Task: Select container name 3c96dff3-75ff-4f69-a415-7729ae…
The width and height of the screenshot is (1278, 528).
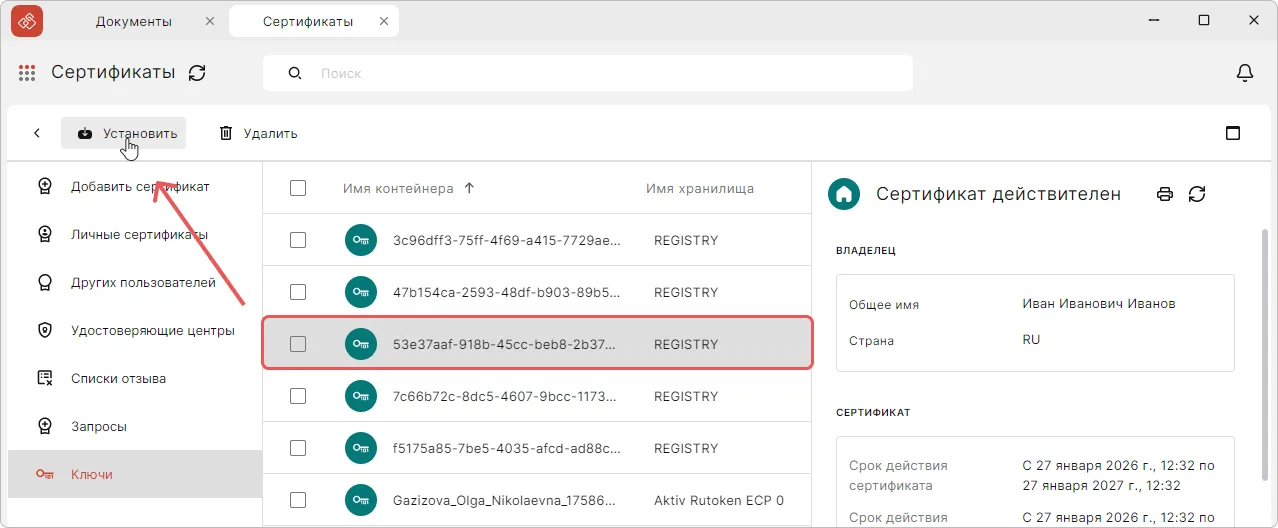Action: click(507, 240)
